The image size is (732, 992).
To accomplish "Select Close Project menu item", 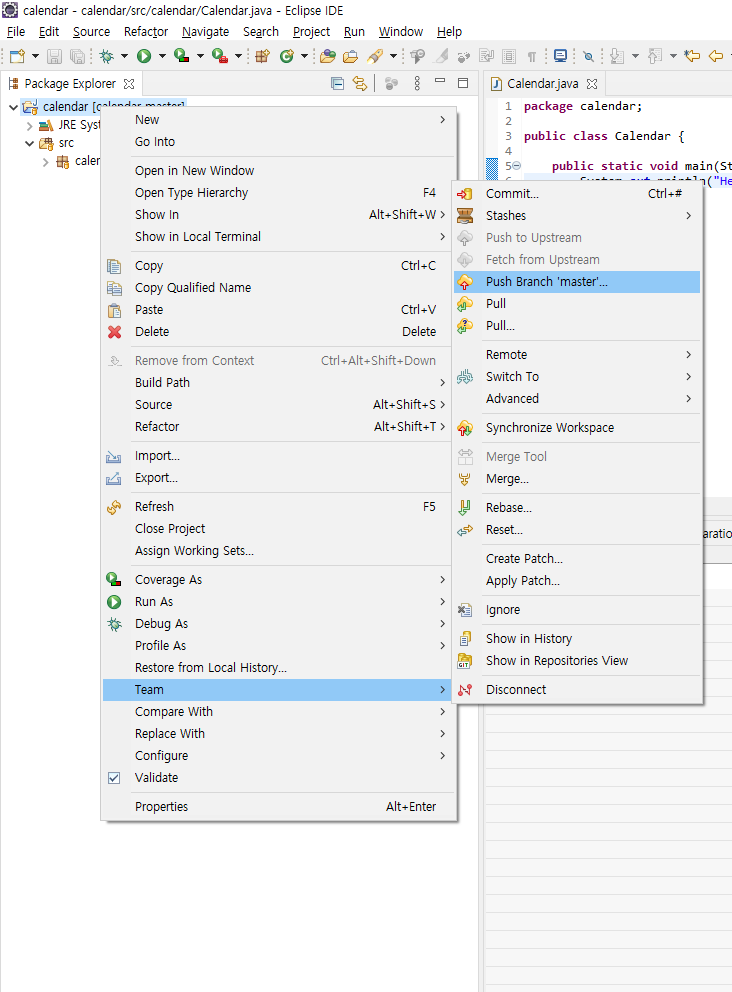I will pyautogui.click(x=278, y=529).
